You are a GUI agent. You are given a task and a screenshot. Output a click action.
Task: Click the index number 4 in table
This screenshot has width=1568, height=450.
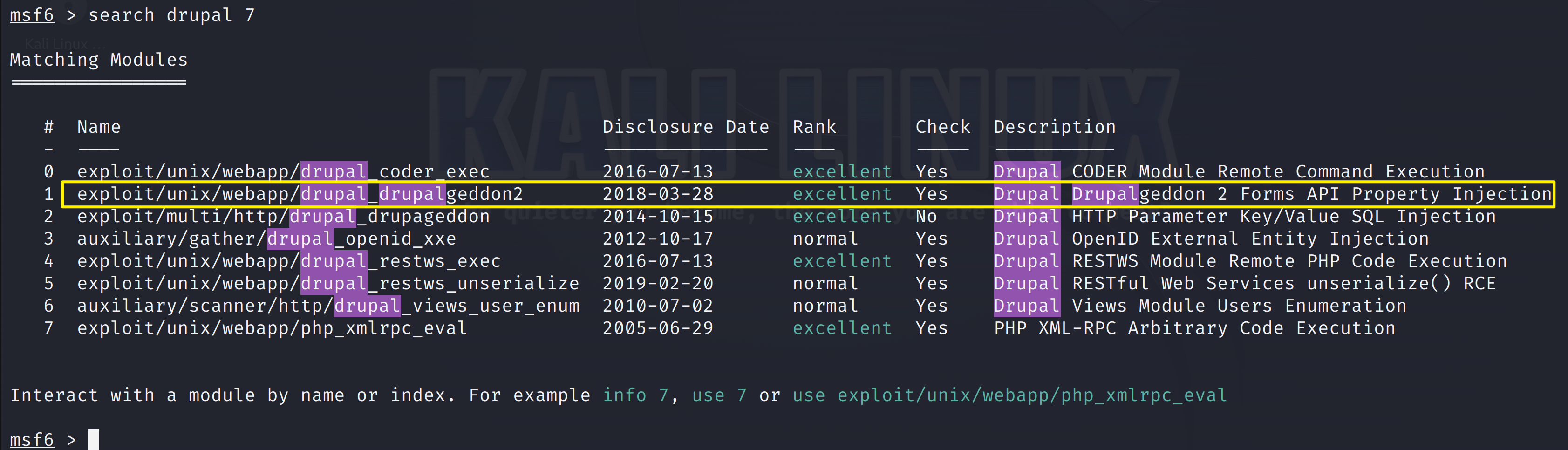(x=49, y=261)
